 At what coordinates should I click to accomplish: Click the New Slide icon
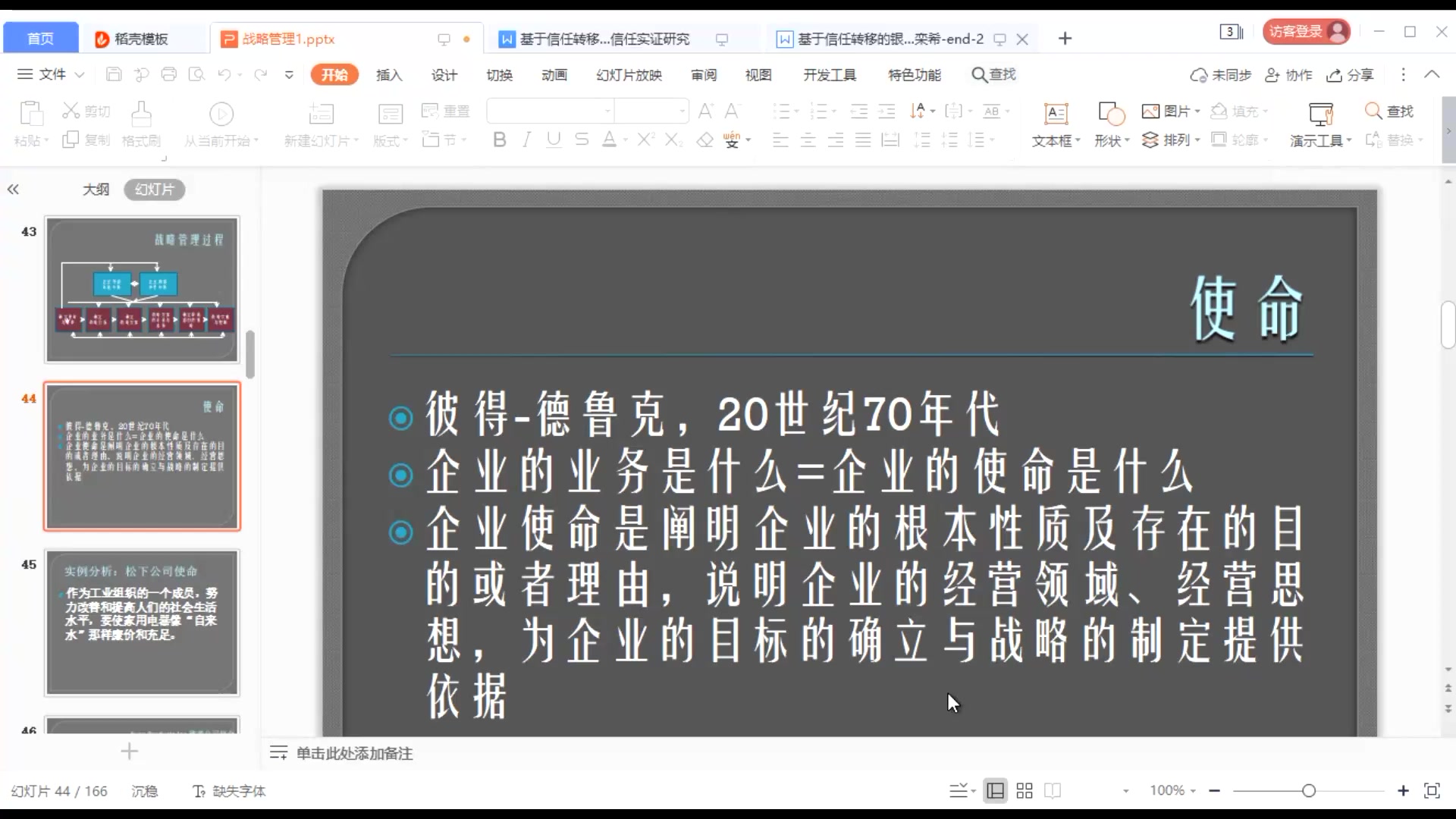click(321, 114)
